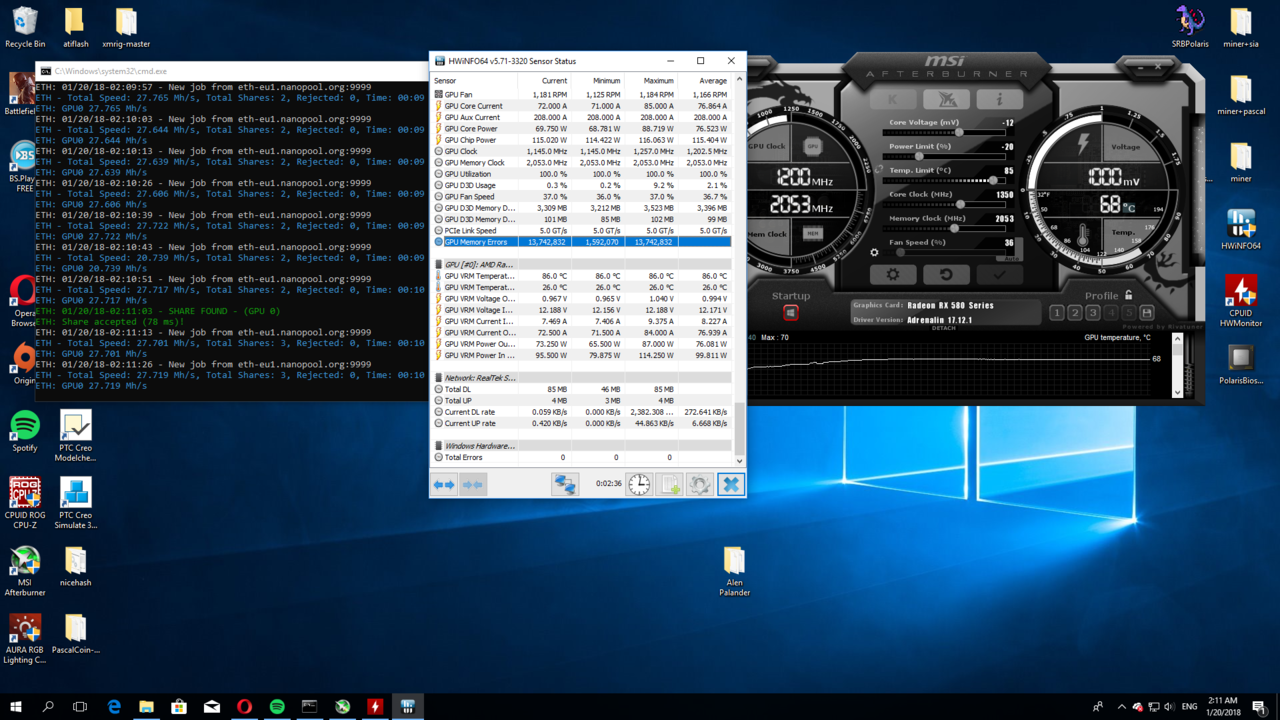Open the HWiNFO64 desktop shortcut

click(1241, 230)
